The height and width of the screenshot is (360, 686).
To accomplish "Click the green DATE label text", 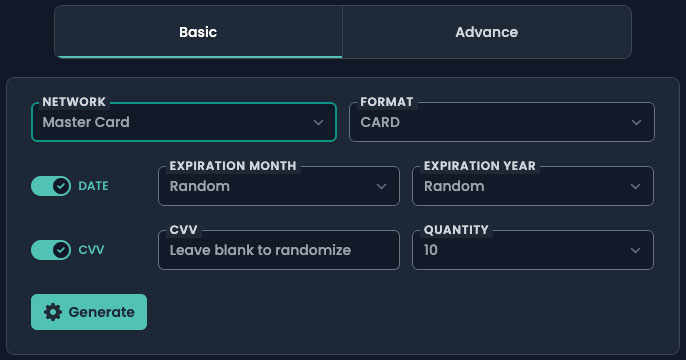I will pyautogui.click(x=93, y=186).
